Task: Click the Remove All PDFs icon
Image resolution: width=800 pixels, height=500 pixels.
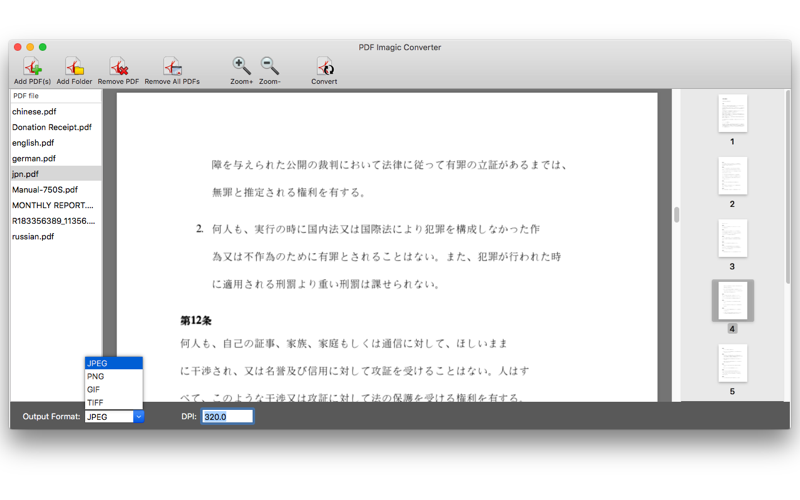Action: click(x=172, y=67)
